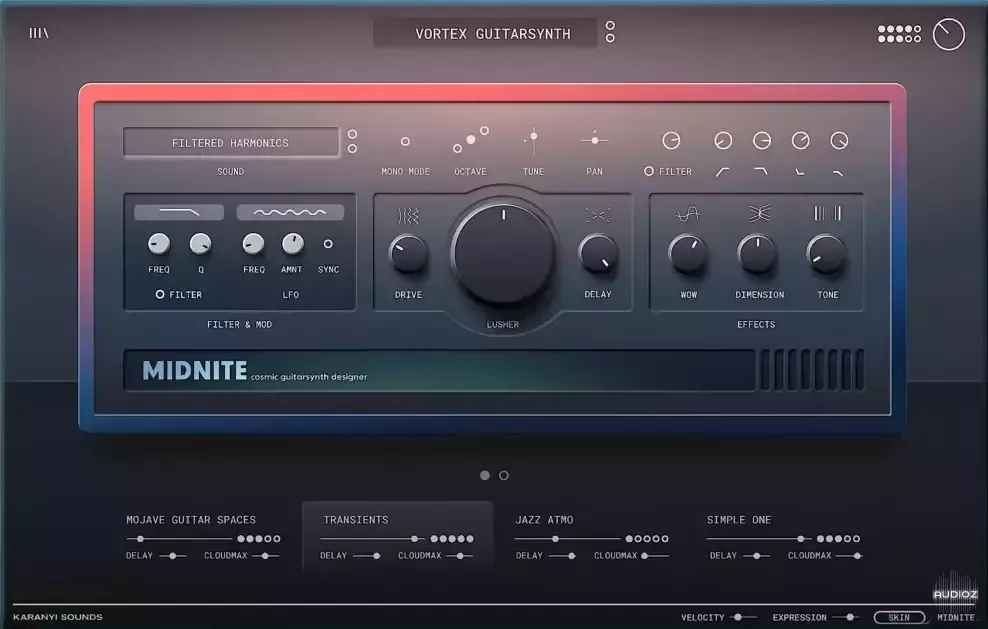Image resolution: width=988 pixels, height=629 pixels.
Task: Step sounds with the Filtered Harmonics arrows
Action: pyautogui.click(x=352, y=141)
